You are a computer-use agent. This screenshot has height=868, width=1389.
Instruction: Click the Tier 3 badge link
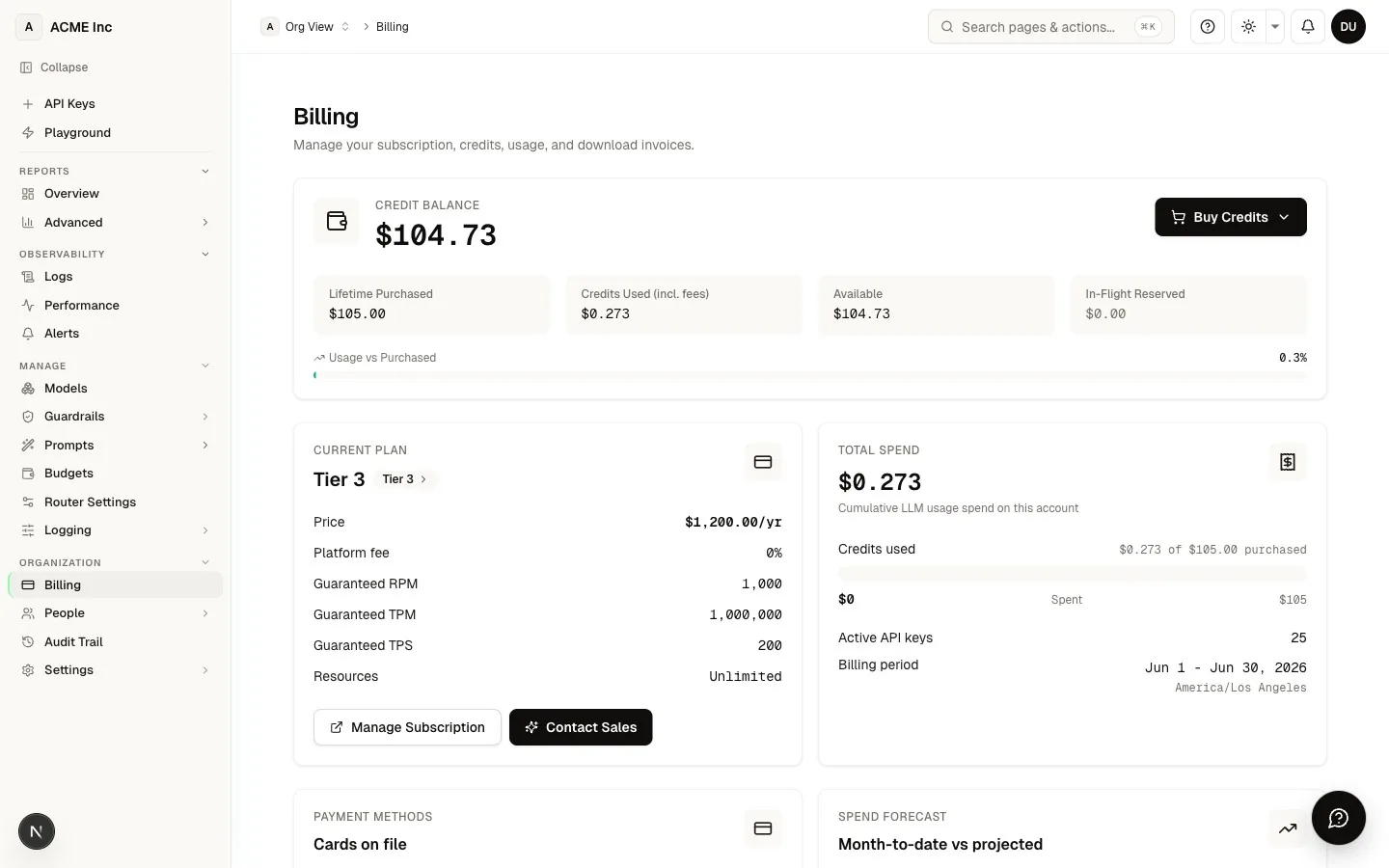coord(405,479)
